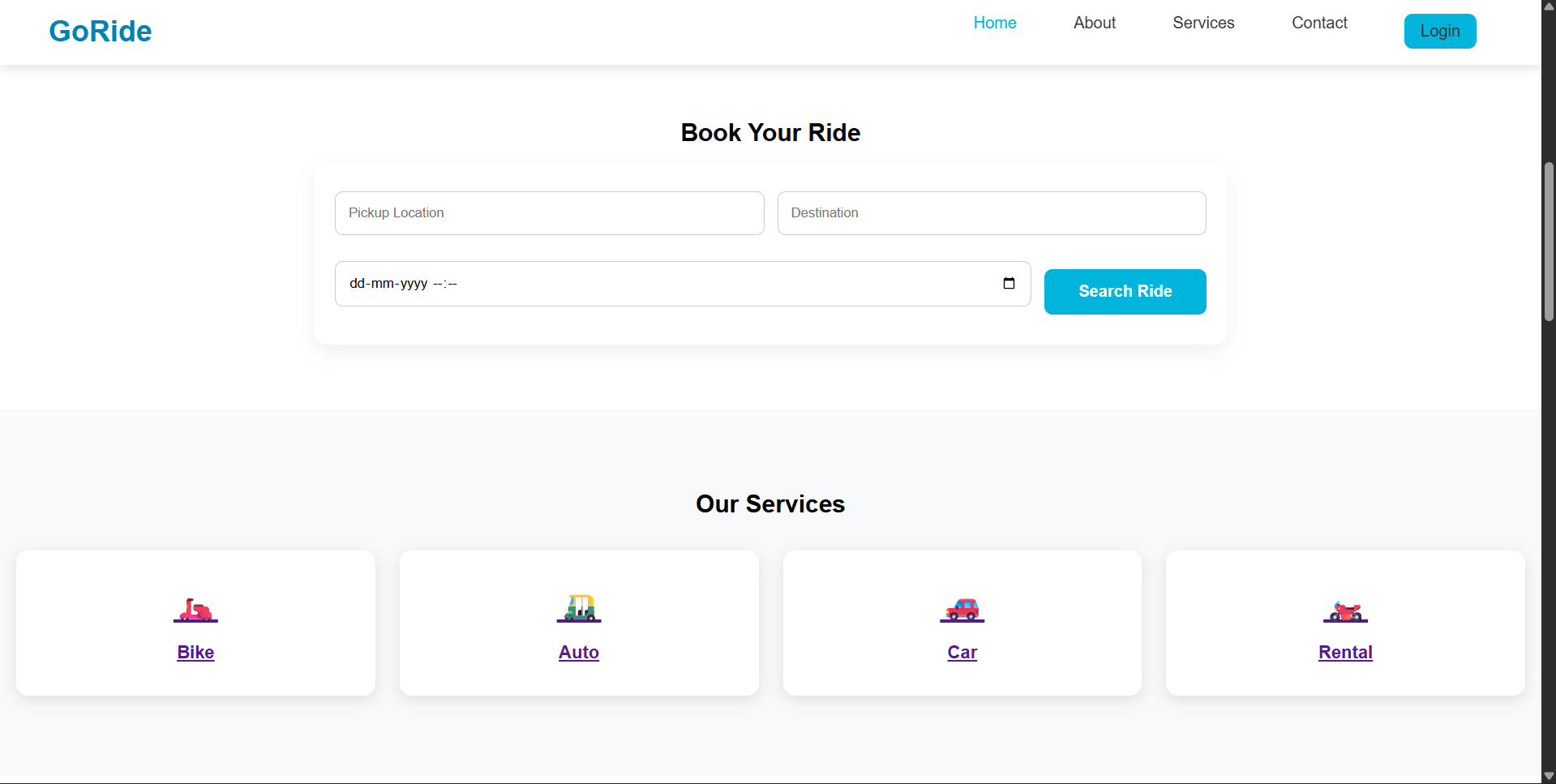The width and height of the screenshot is (1556, 784).
Task: Open the Car service link
Action: [962, 652]
